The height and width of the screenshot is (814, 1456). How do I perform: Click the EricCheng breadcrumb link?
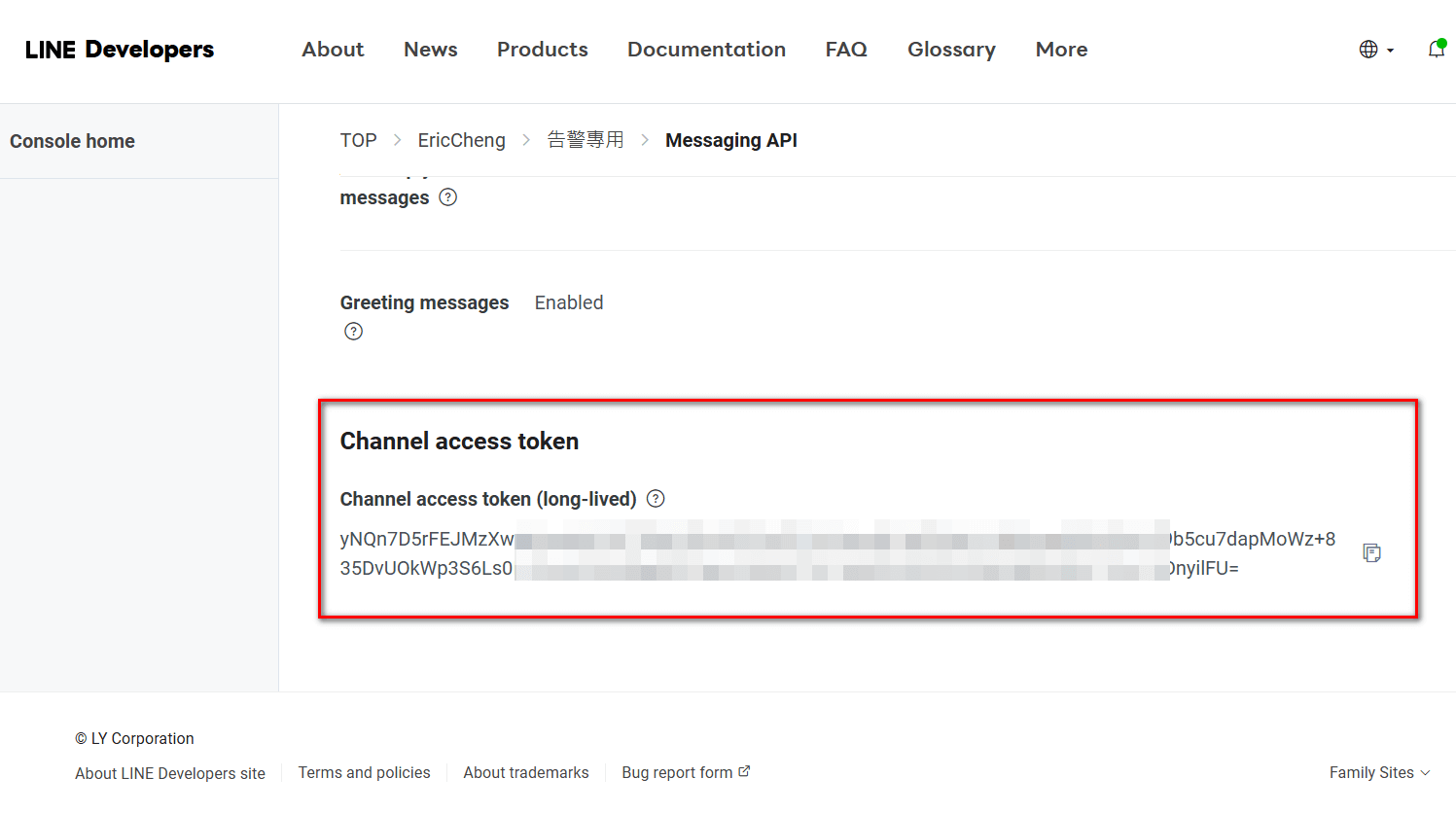pos(461,140)
